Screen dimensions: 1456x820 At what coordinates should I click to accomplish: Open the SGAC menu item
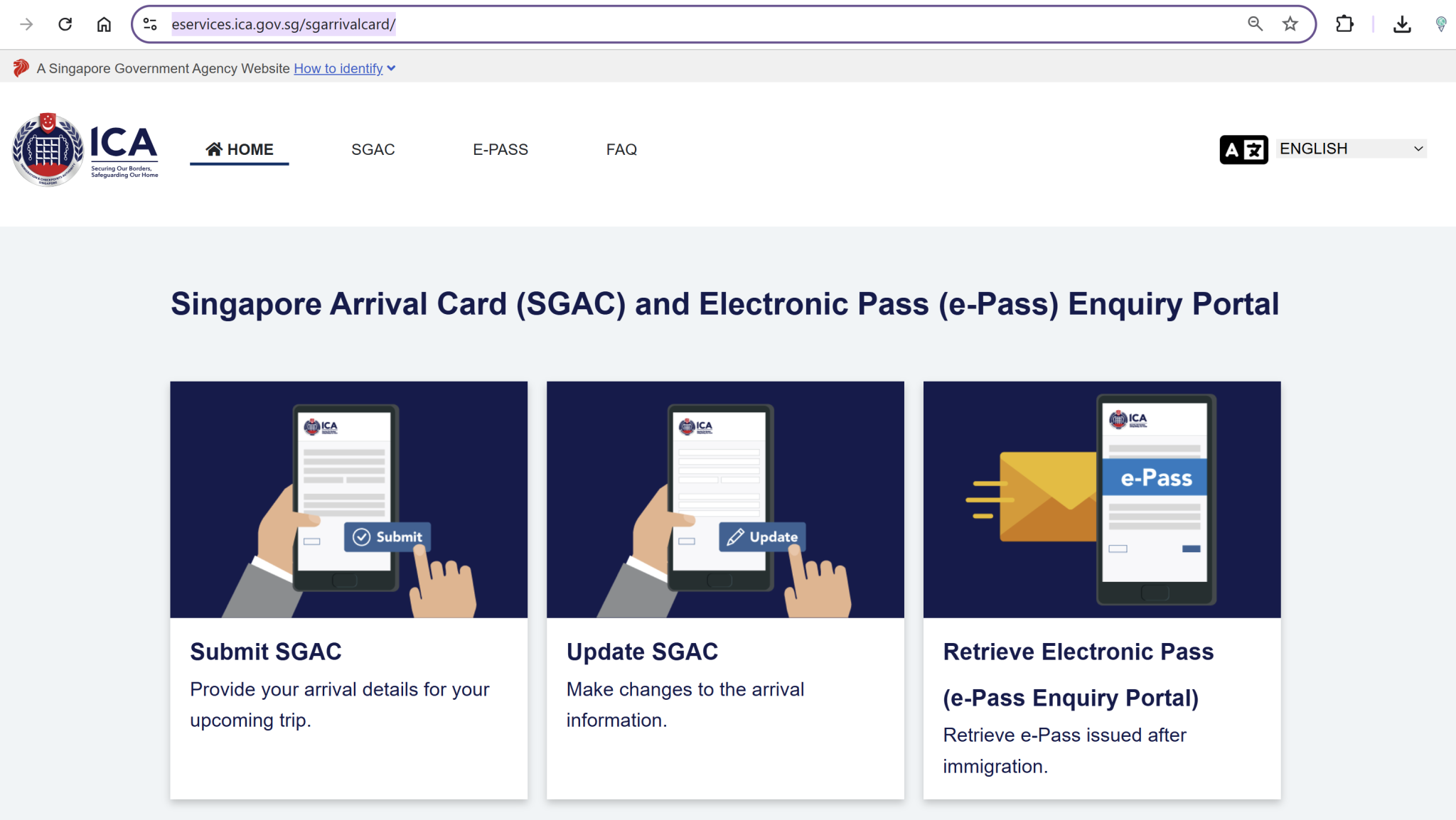(373, 149)
